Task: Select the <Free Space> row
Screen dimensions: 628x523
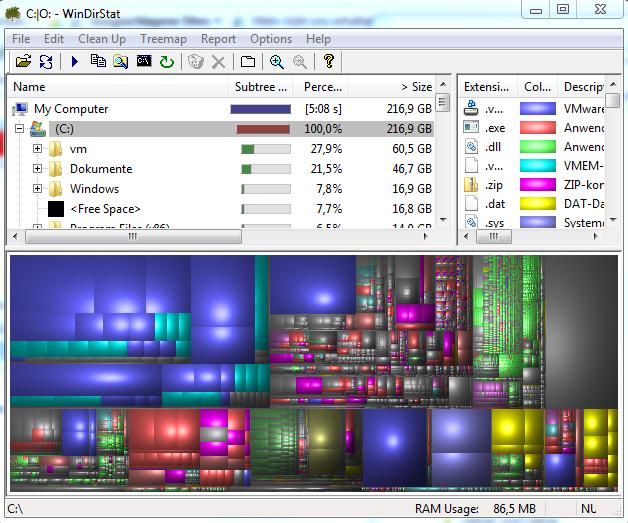Action: [221, 209]
